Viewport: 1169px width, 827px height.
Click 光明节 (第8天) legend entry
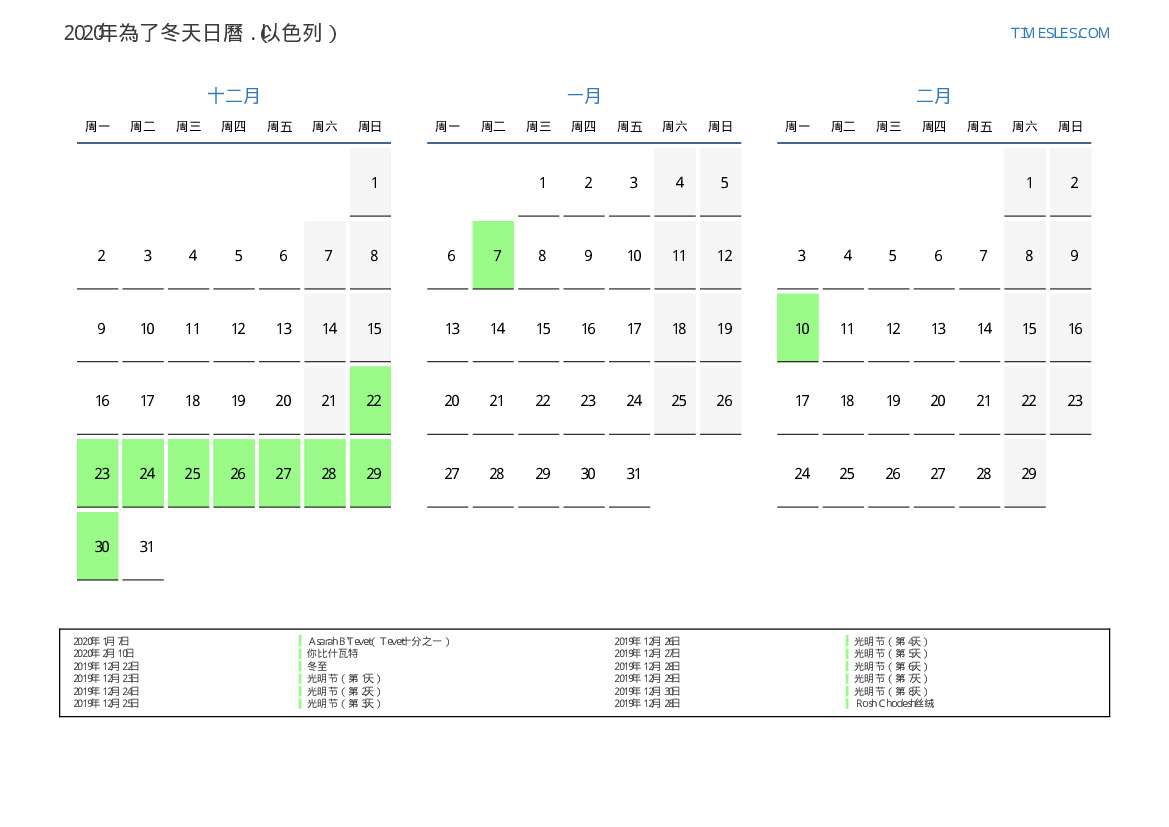891,691
